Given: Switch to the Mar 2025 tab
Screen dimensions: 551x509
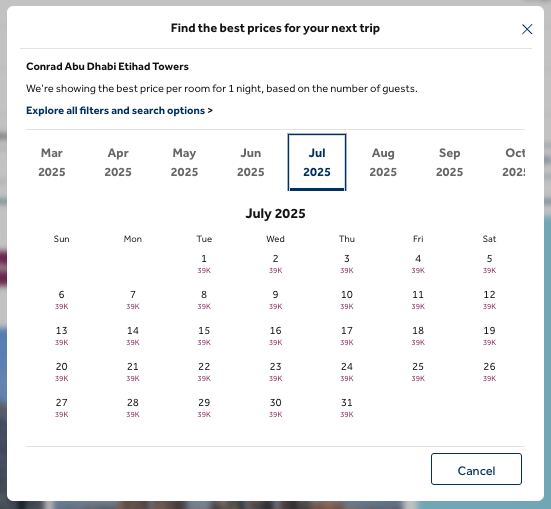Looking at the screenshot, I should [x=52, y=162].
